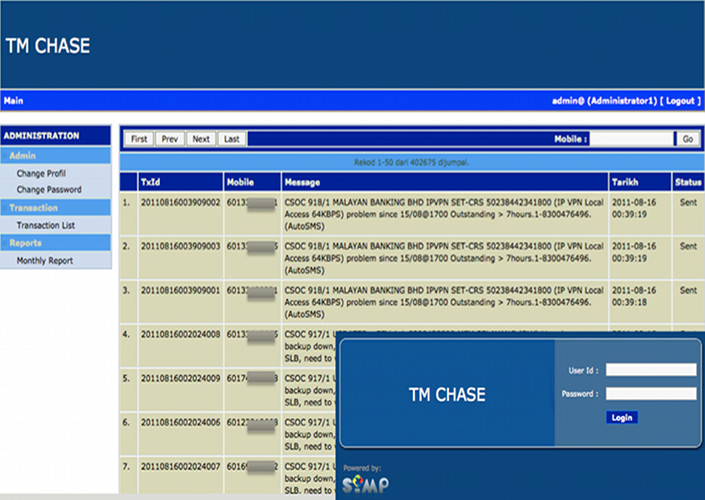Click the TxId column header
705x500 pixels.
(181, 182)
